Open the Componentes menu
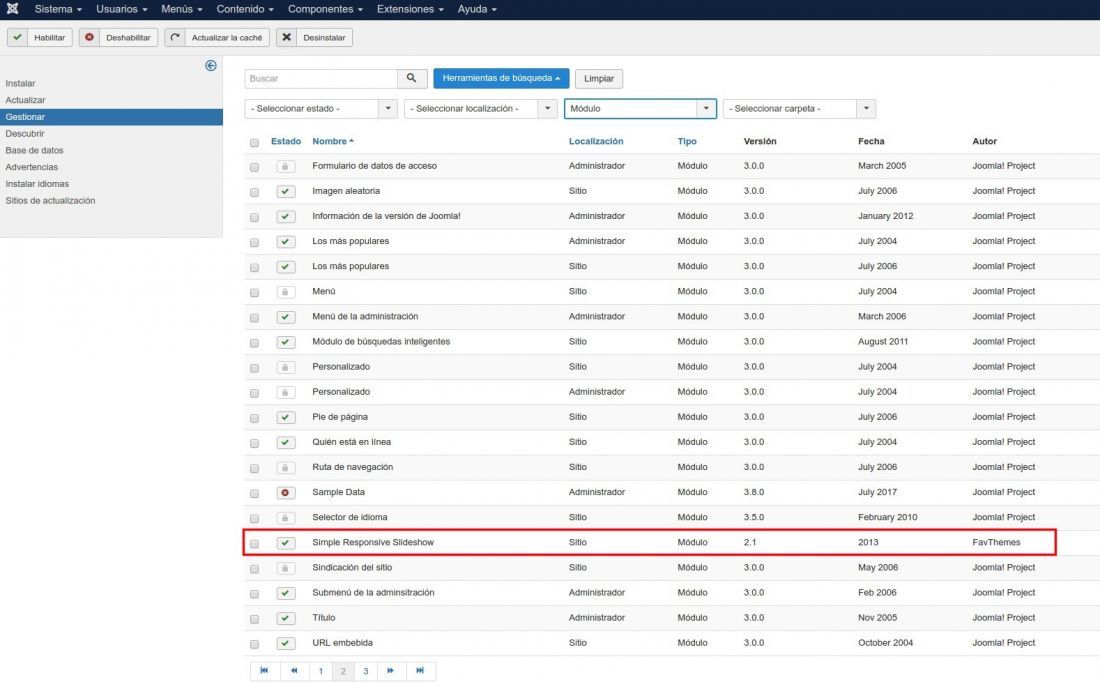Viewport: 1100px width, 682px height. pyautogui.click(x=326, y=9)
